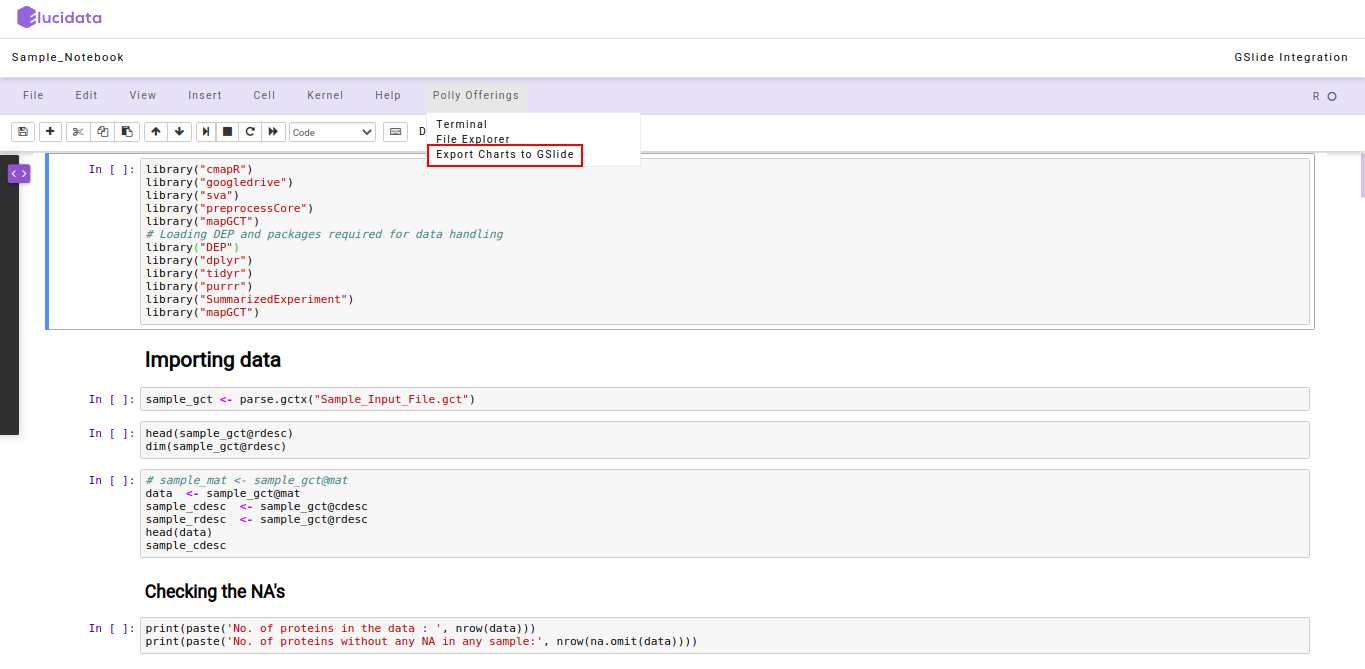
Task: Copy the selected cell
Action: pyautogui.click(x=101, y=131)
